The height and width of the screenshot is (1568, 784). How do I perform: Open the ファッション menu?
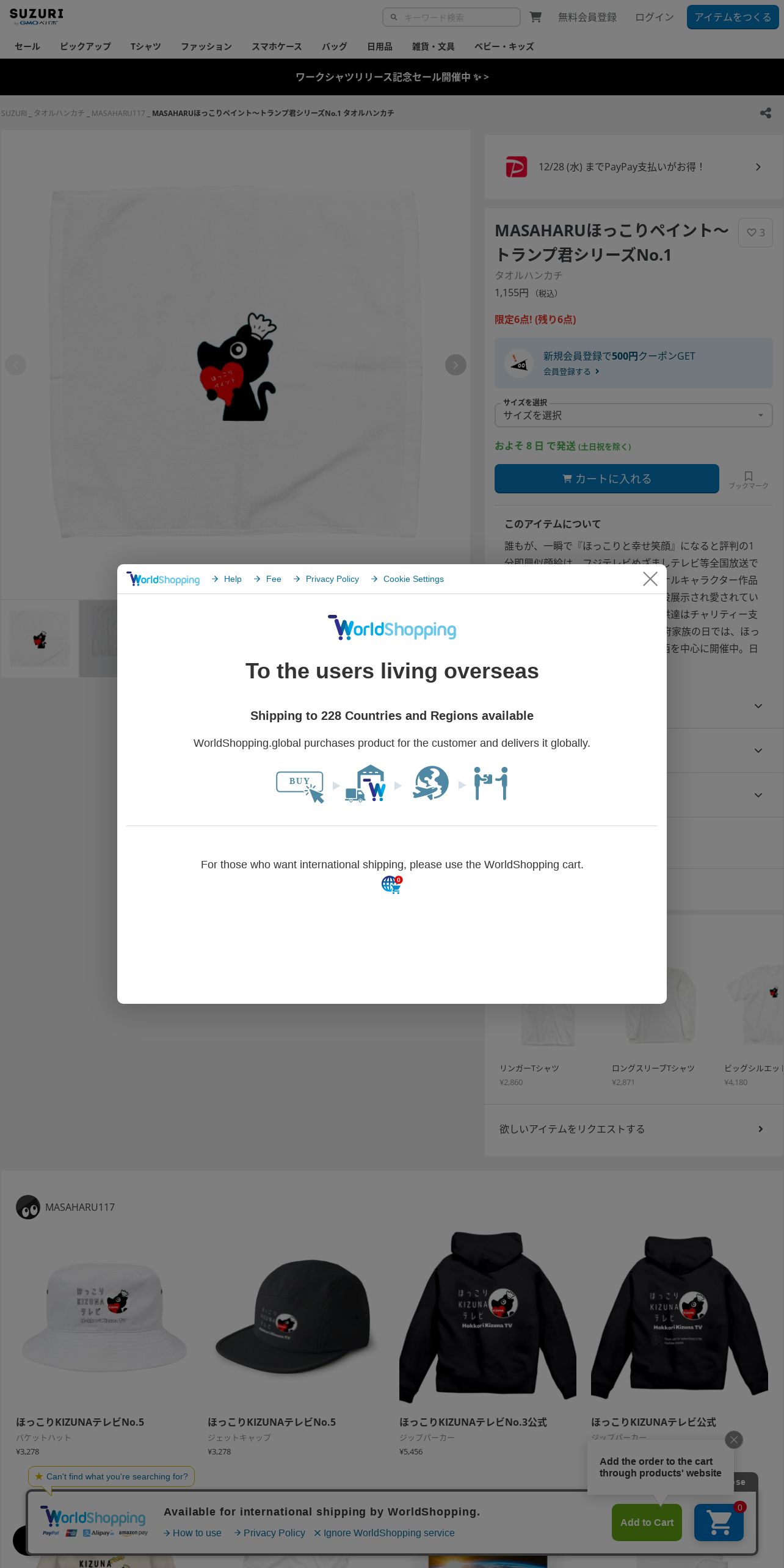point(206,46)
